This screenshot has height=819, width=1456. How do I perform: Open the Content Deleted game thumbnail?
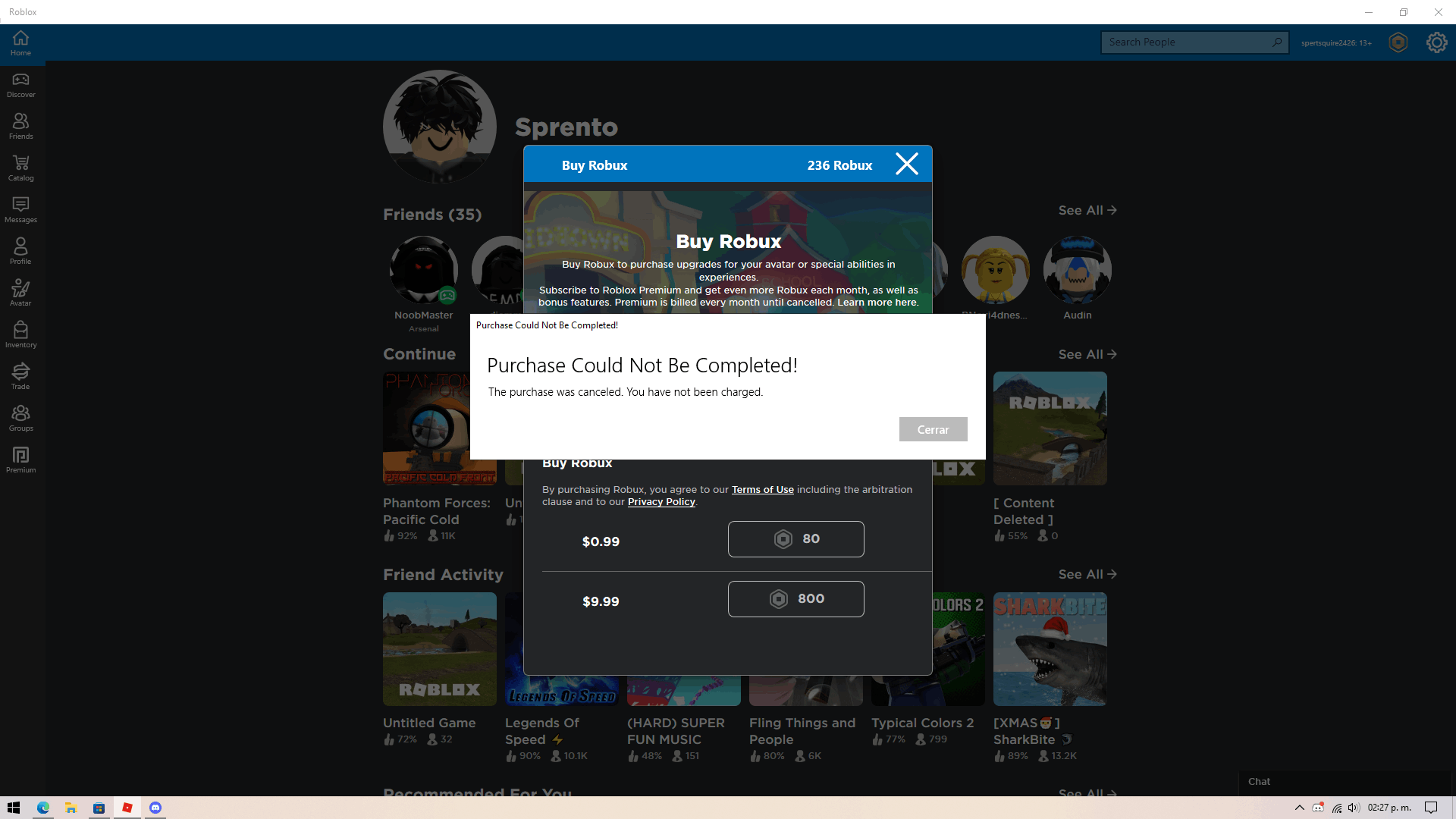[x=1050, y=428]
